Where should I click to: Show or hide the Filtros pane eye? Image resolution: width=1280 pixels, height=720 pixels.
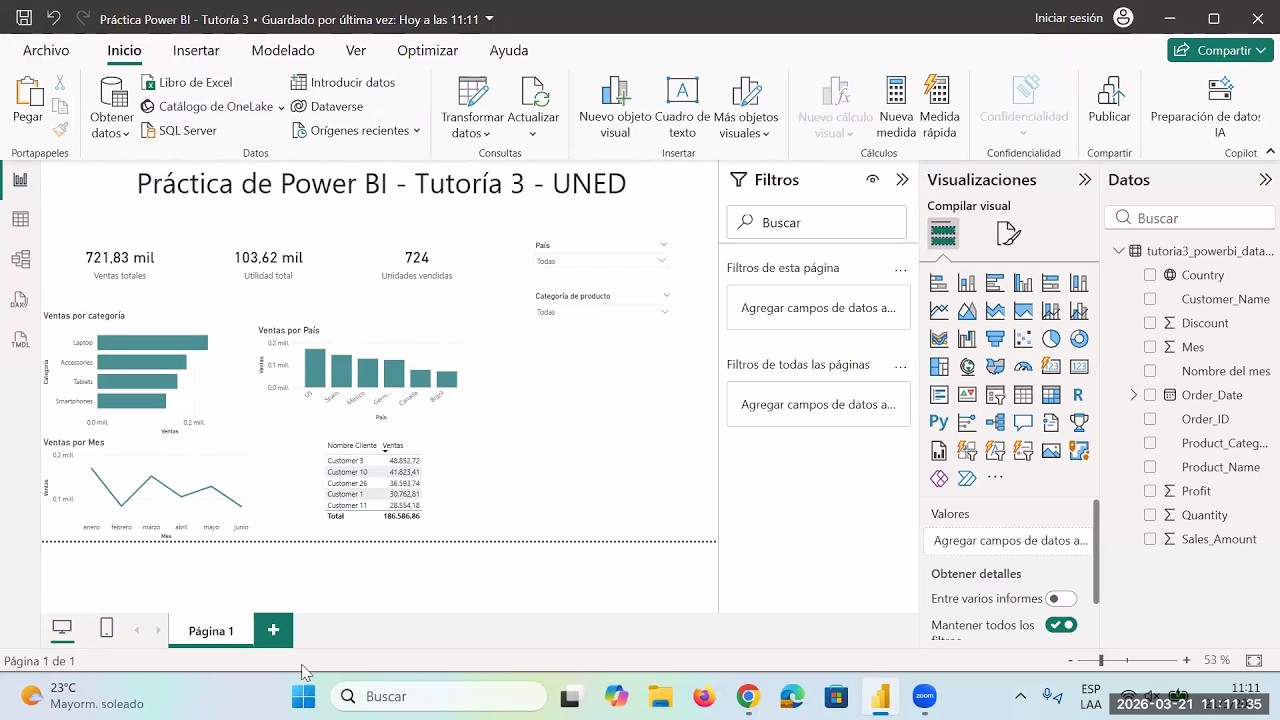(872, 180)
